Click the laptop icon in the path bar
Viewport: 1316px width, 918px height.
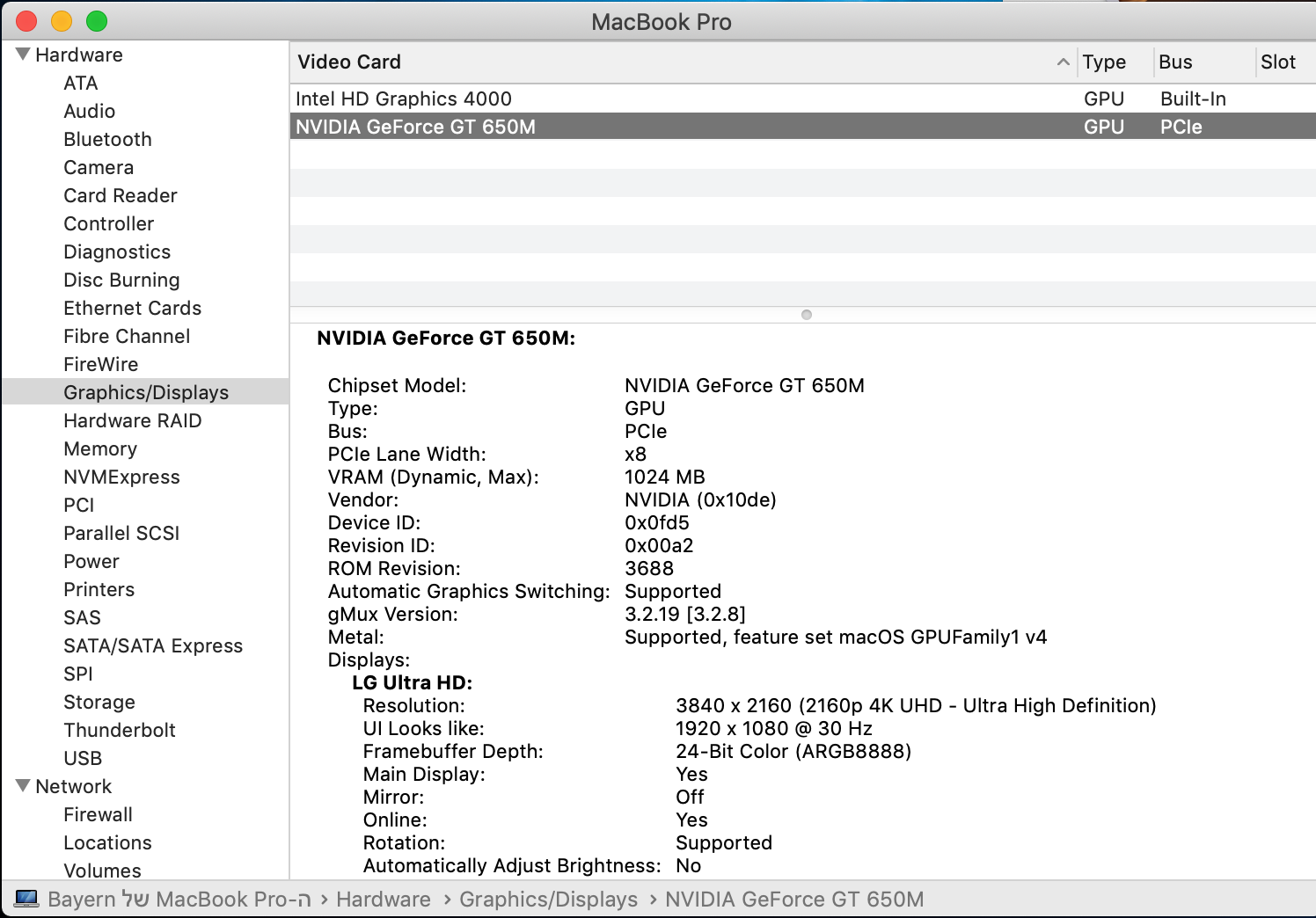pyautogui.click(x=26, y=899)
